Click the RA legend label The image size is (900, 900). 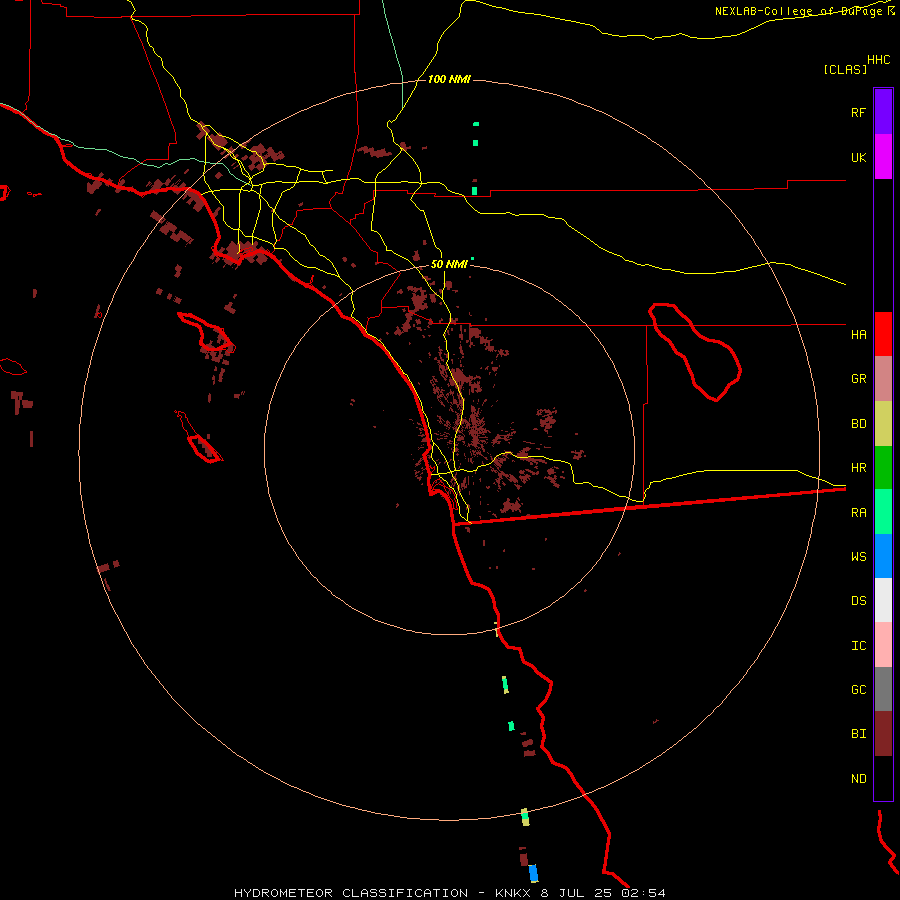point(858,513)
